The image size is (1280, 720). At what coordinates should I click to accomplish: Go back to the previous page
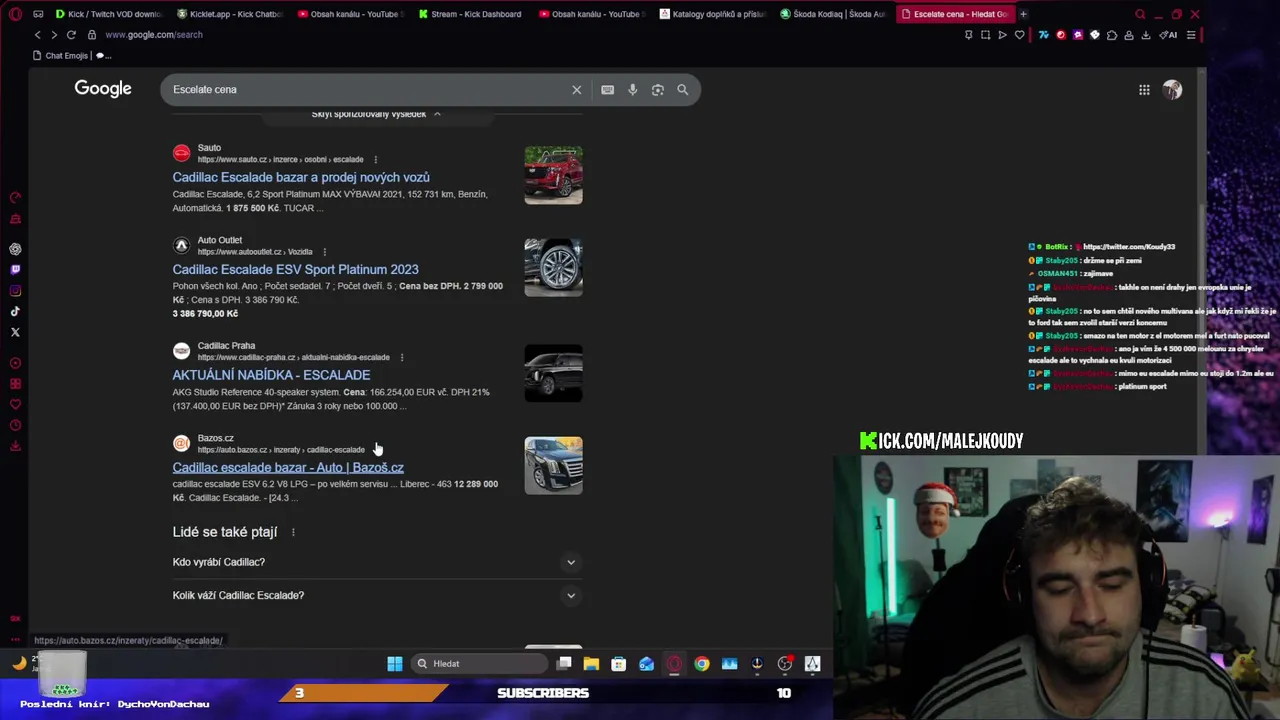click(x=38, y=35)
